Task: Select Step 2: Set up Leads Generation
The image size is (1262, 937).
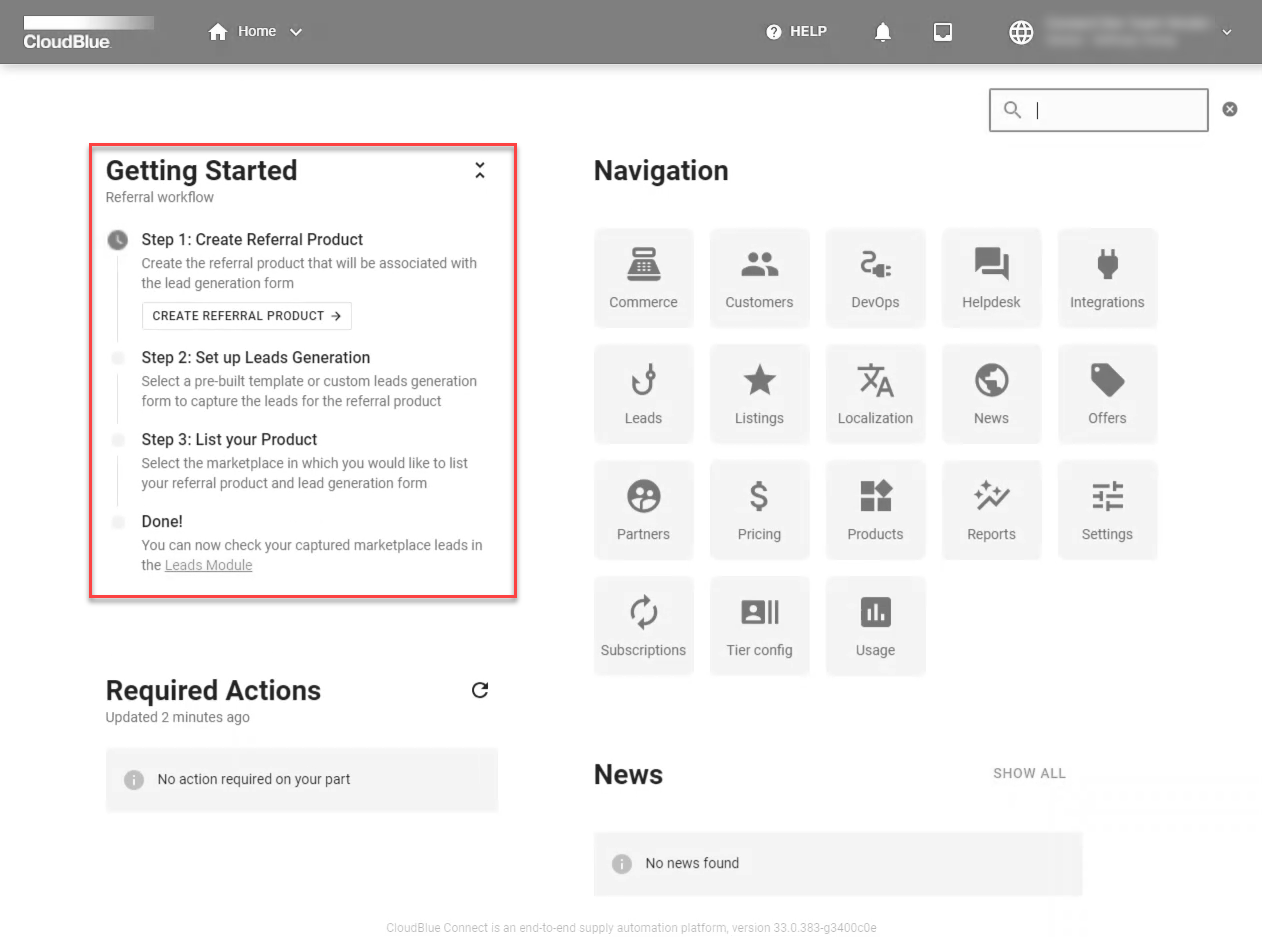Action: coord(256,358)
